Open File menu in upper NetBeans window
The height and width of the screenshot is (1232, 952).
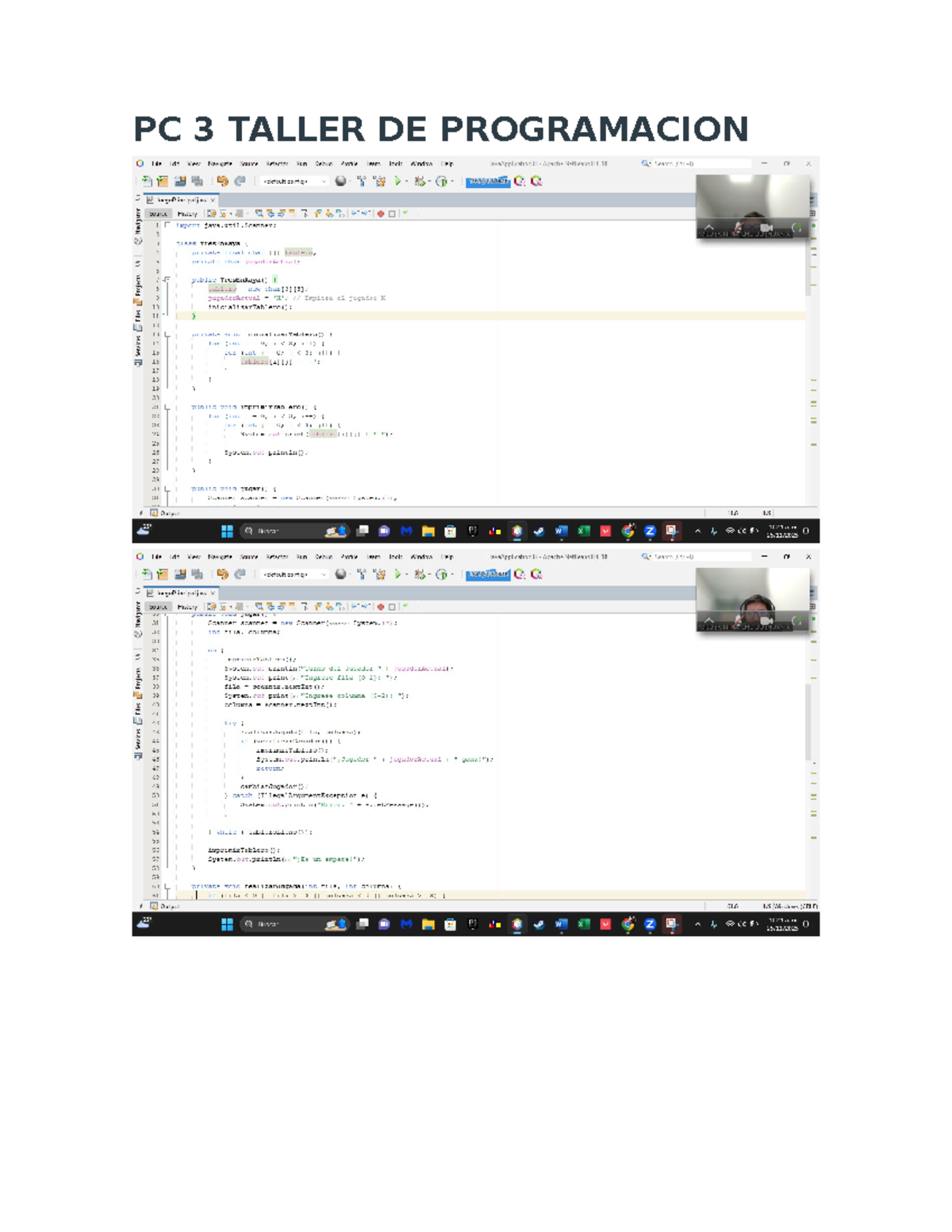[x=156, y=163]
